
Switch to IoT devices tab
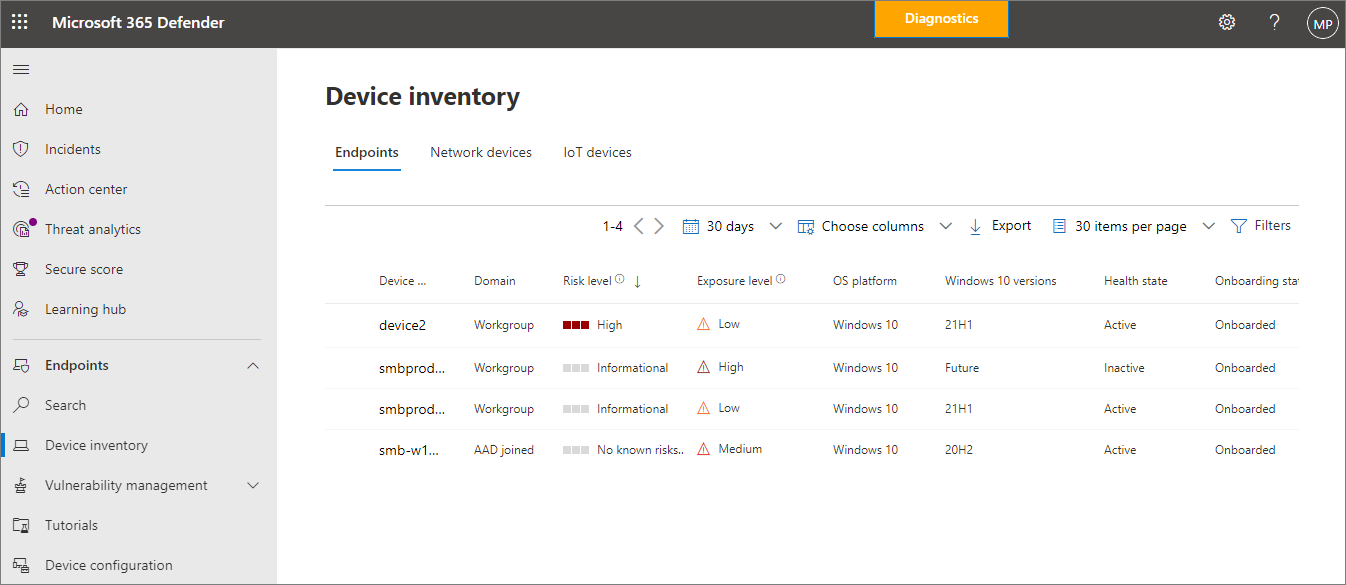pyautogui.click(x=598, y=153)
